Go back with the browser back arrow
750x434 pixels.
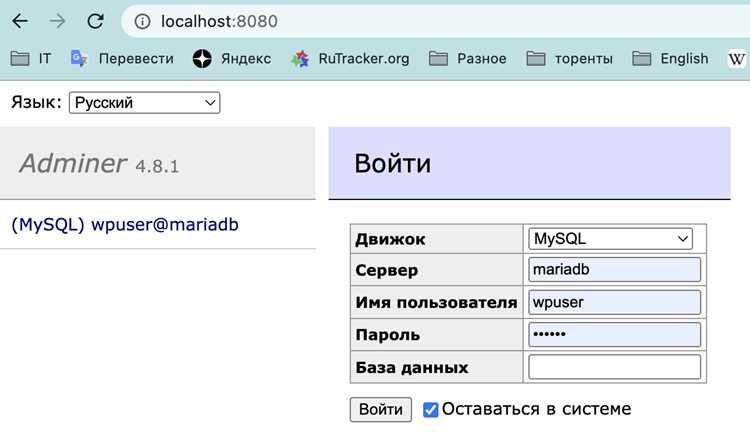pyautogui.click(x=20, y=21)
